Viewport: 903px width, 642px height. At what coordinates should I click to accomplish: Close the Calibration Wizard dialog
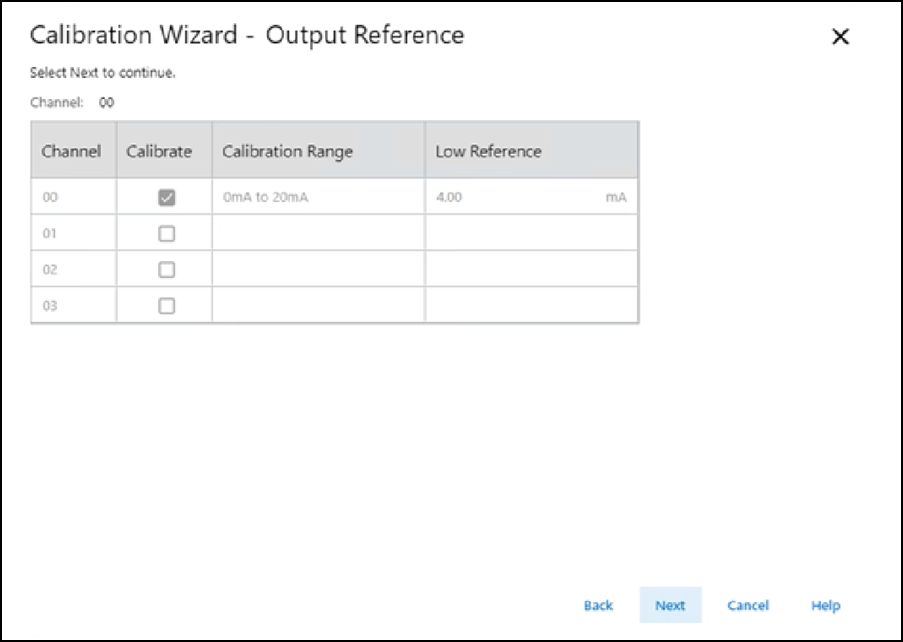[840, 37]
